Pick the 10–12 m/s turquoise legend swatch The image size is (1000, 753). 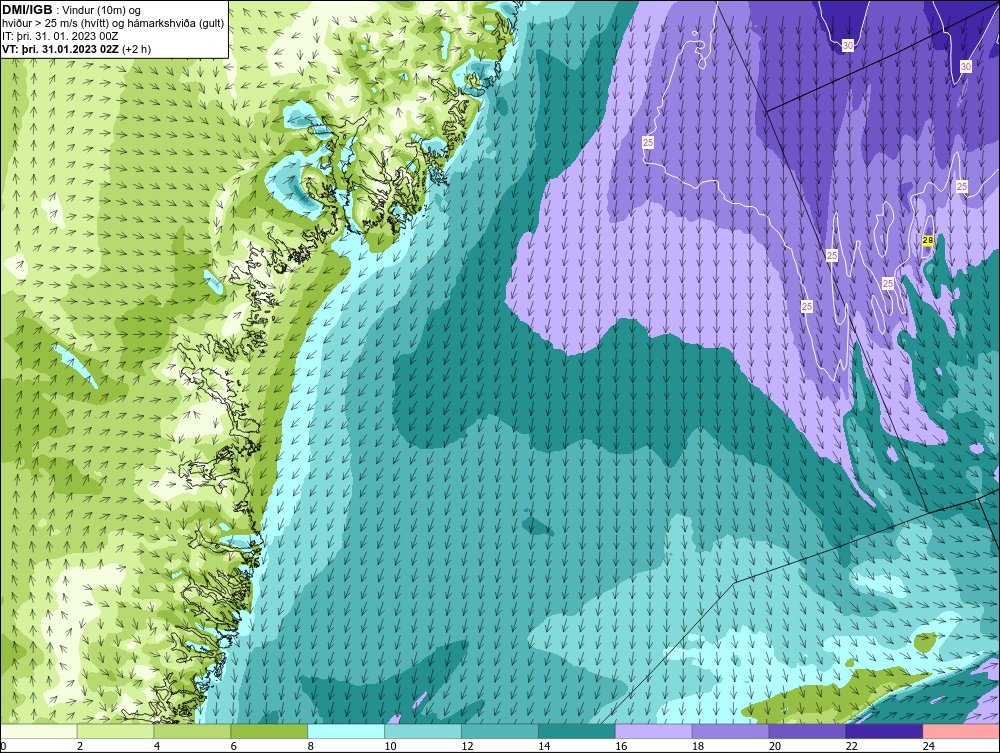coord(423,731)
